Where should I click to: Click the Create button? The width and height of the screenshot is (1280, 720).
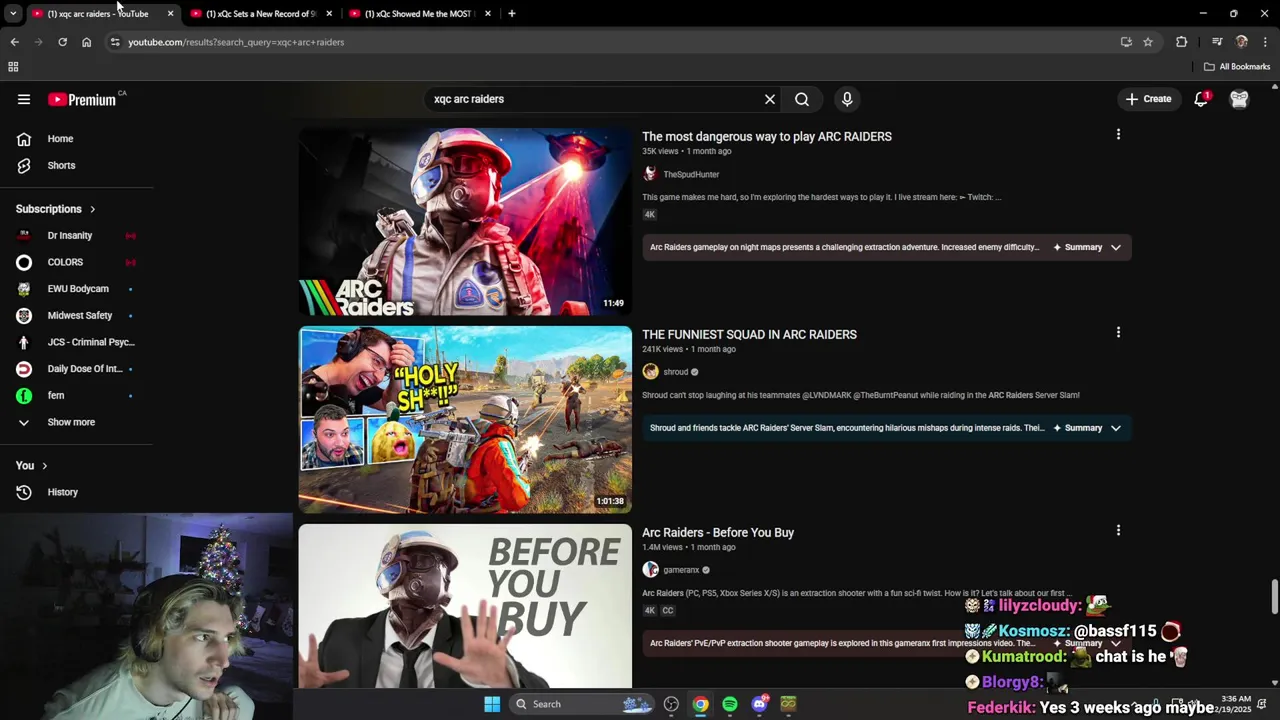point(1148,99)
